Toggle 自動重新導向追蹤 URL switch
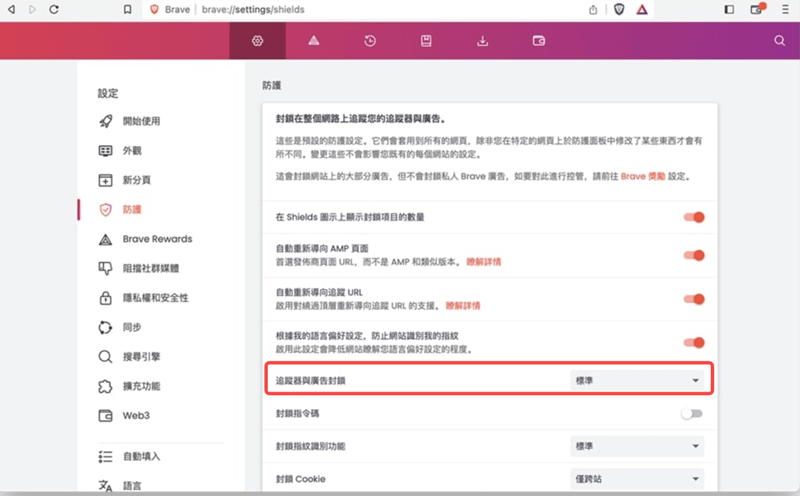Screen dimensions: 800x496 [694, 299]
